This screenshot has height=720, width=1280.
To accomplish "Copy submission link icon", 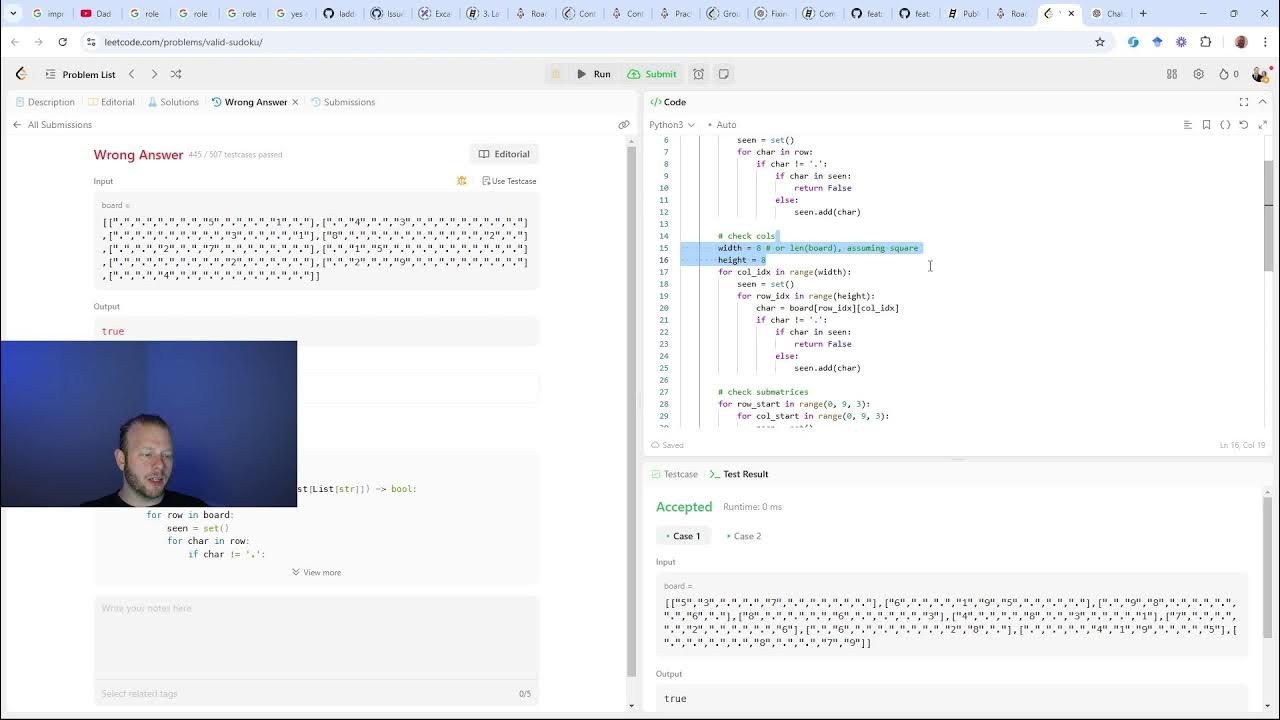I will 624,125.
